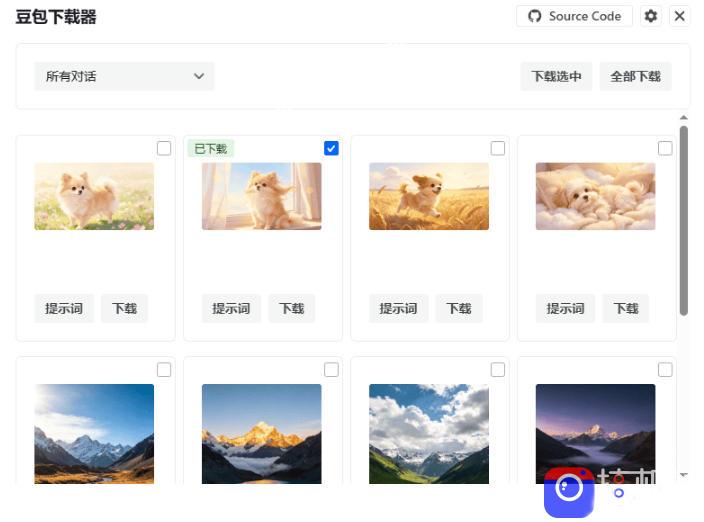Open settings via the gear icon
Screen dimensions: 704x522
[651, 17]
